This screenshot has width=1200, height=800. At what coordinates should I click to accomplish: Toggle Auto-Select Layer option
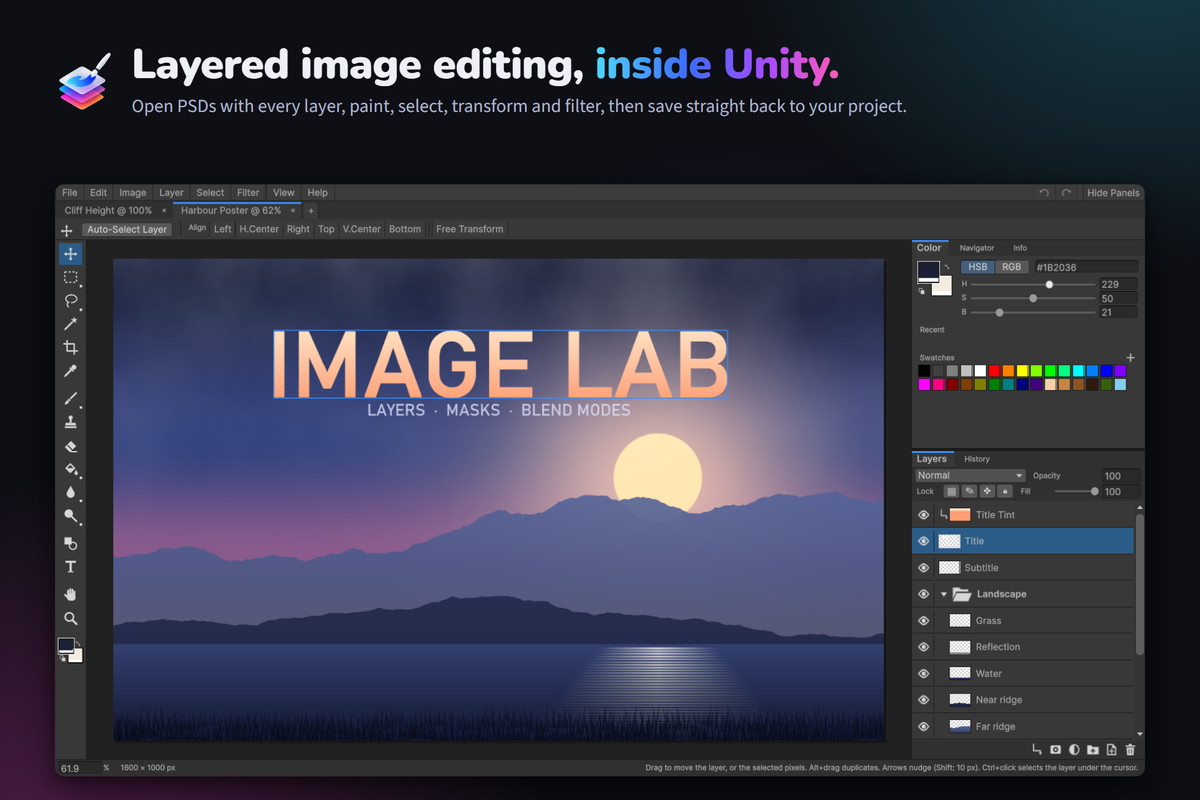[127, 229]
